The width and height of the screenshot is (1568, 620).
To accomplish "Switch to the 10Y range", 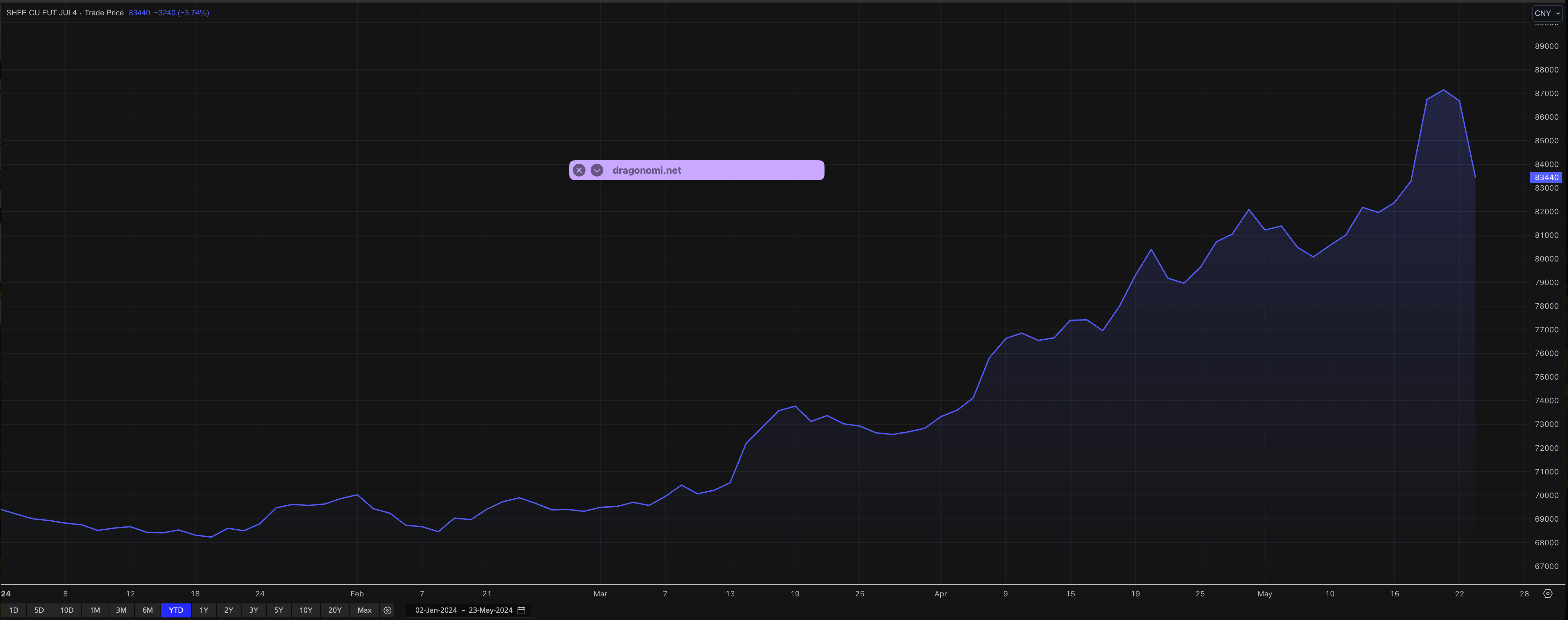I will click(x=306, y=610).
